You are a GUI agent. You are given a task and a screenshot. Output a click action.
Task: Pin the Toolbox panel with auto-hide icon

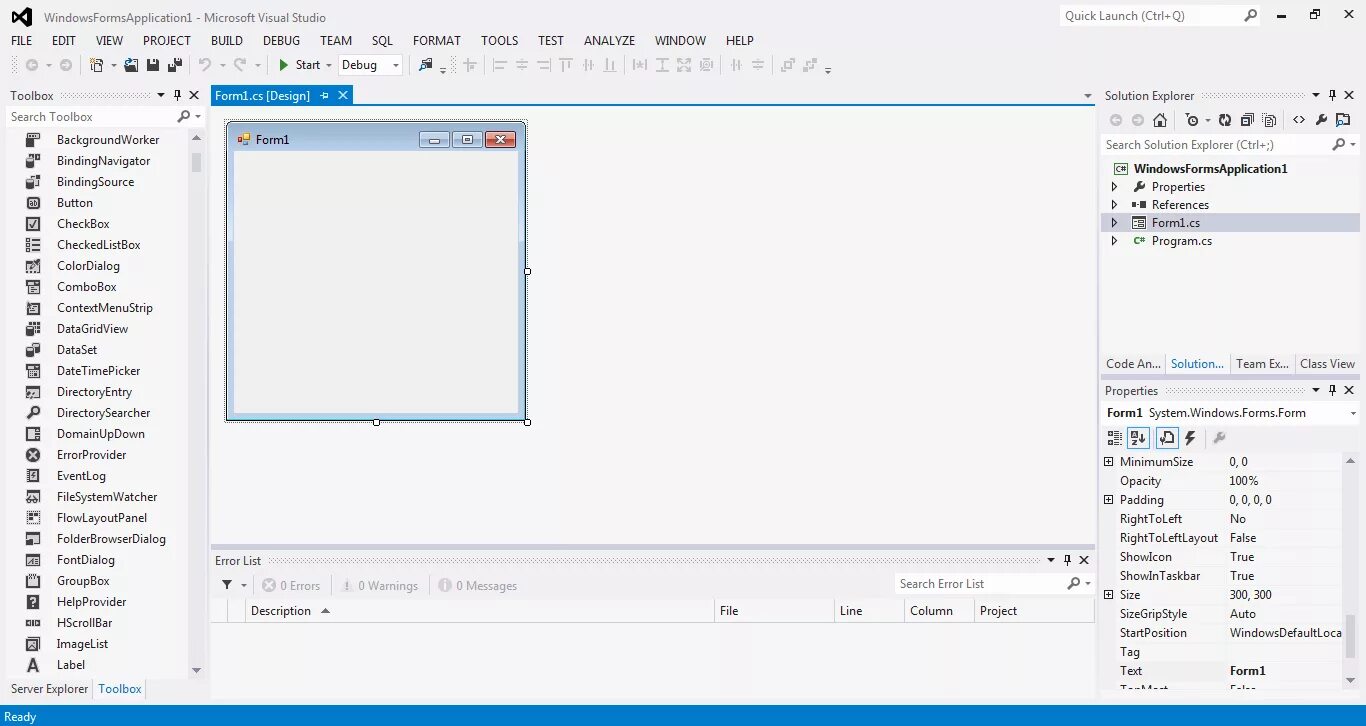[178, 95]
